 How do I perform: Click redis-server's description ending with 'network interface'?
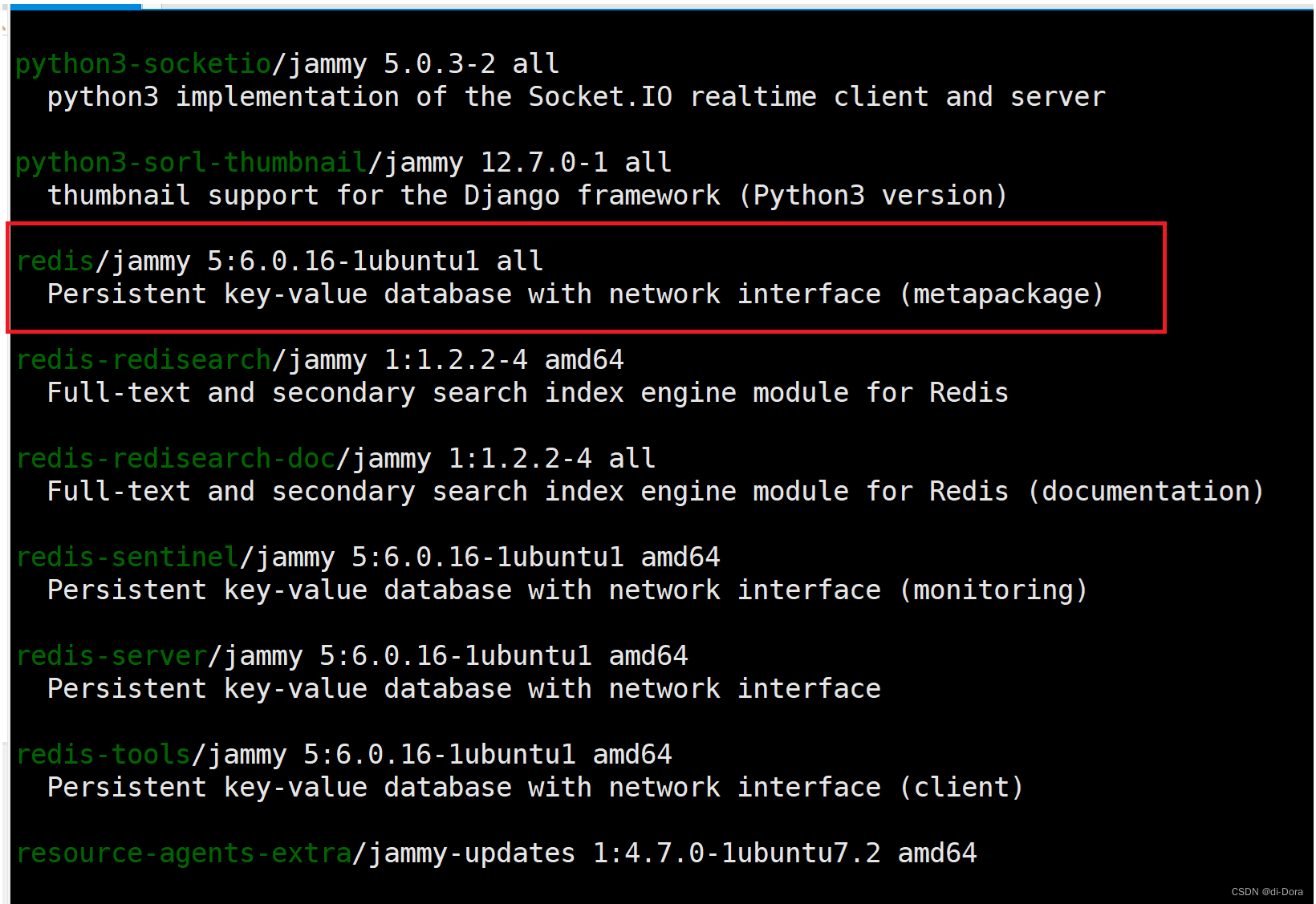[x=464, y=689]
